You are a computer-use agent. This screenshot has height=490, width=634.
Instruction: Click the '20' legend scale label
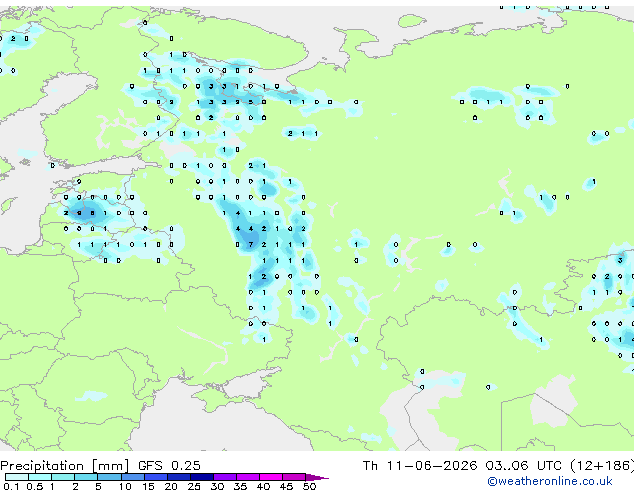171,486
